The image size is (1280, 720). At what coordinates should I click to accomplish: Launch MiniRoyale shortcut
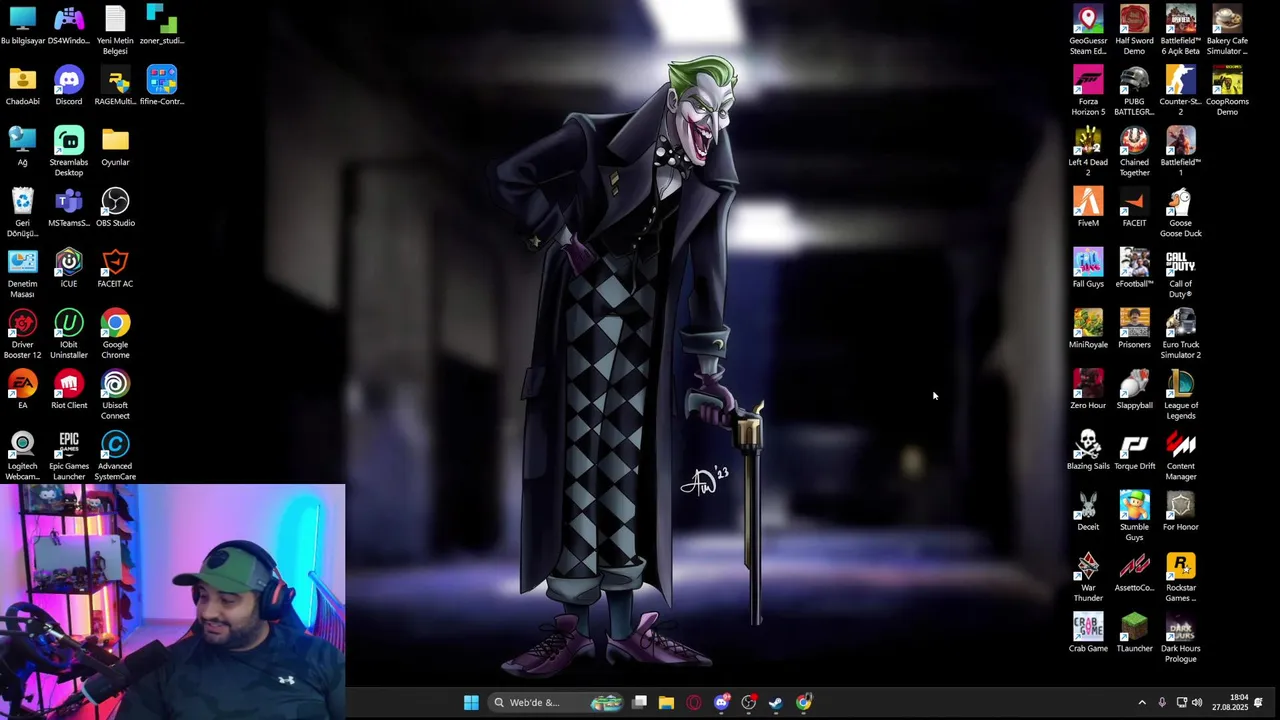click(1088, 328)
